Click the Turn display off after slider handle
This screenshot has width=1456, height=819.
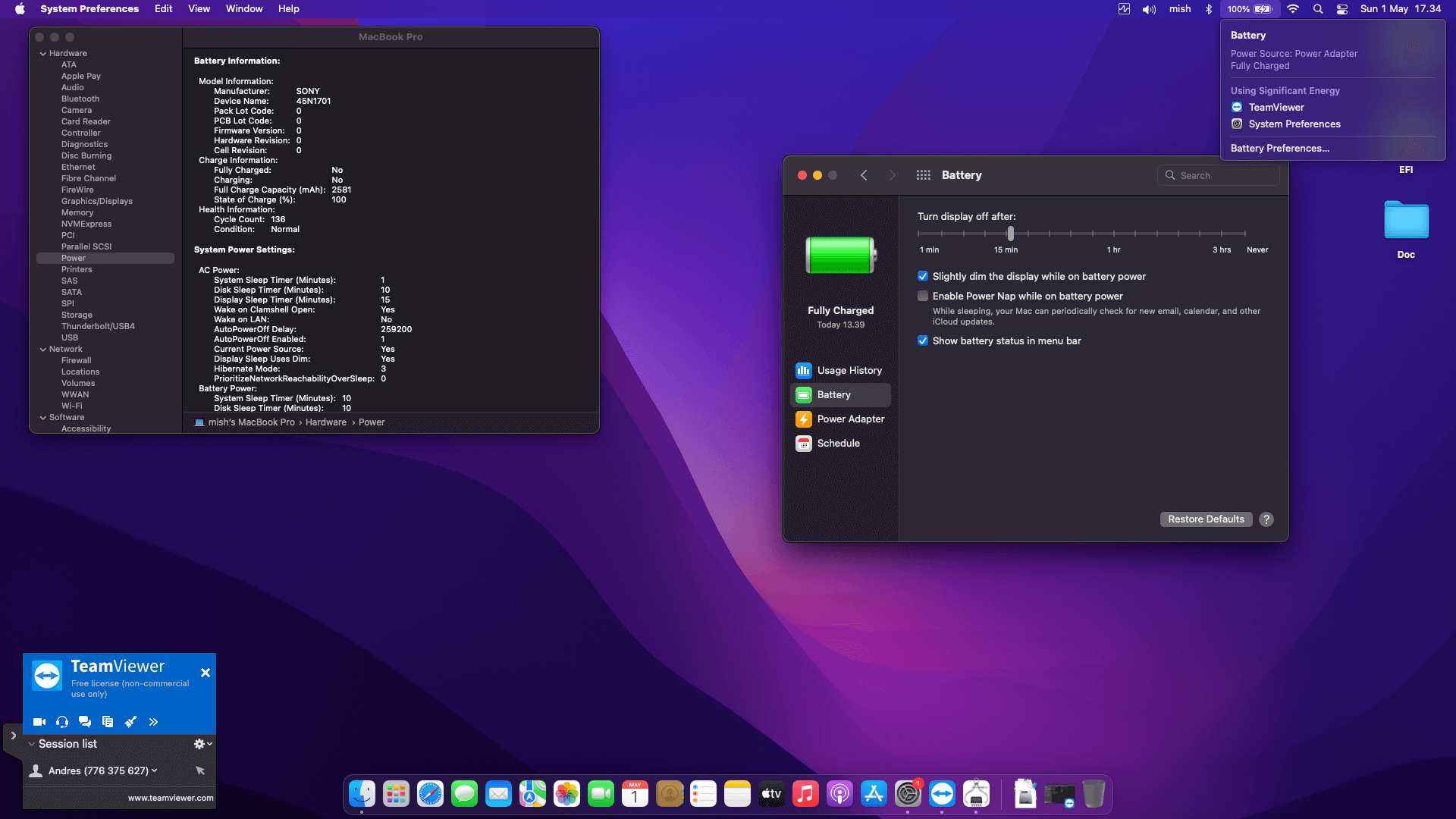coord(1010,234)
